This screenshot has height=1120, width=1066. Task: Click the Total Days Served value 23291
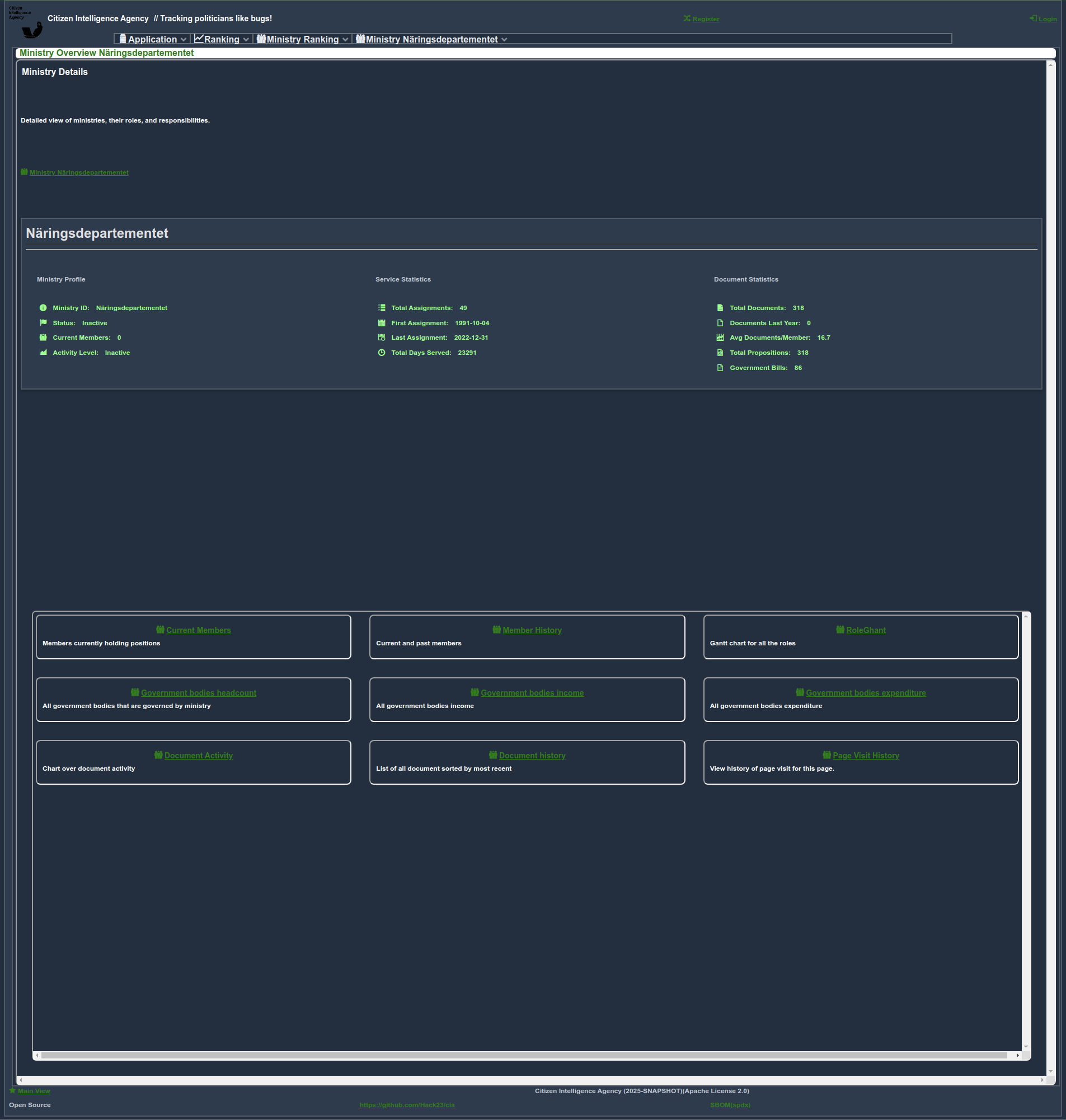click(x=467, y=353)
